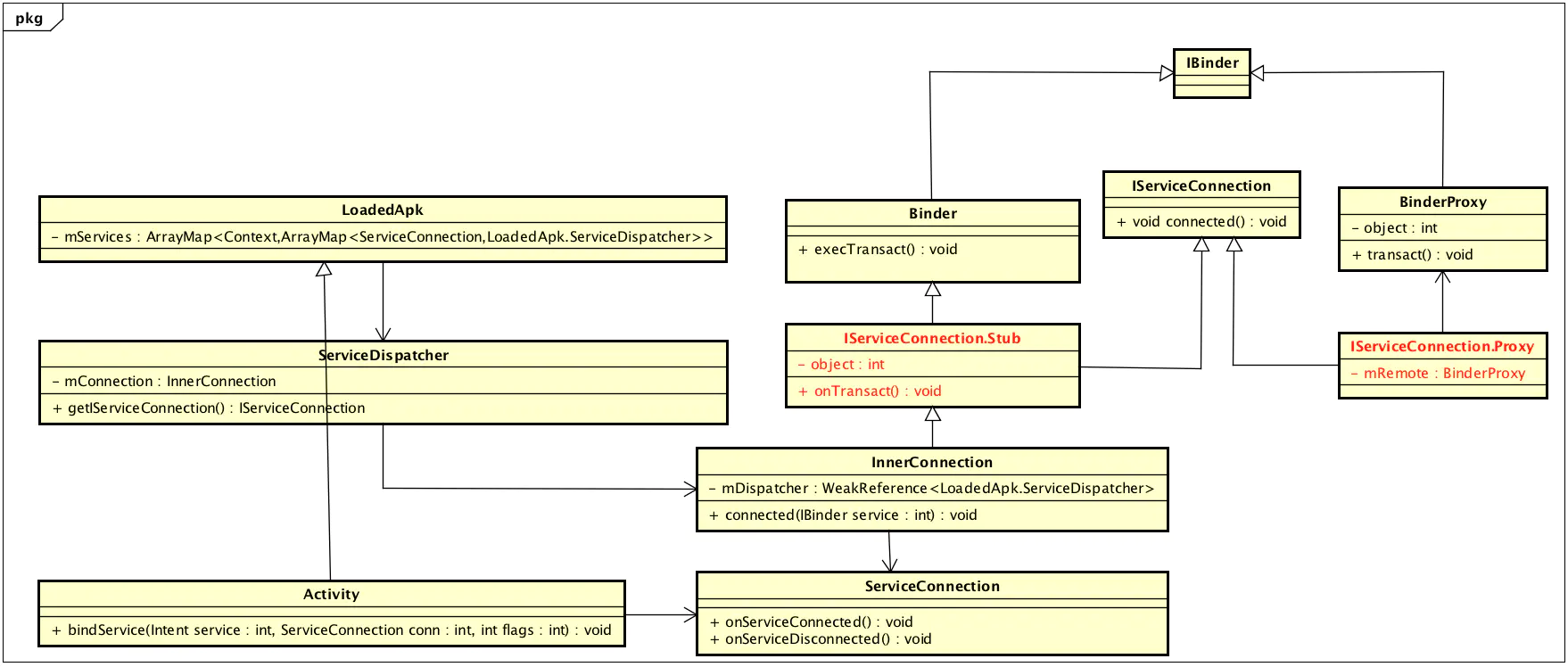The width and height of the screenshot is (1568, 667).
Task: Click the mServices ArrayMap attribute
Action: point(383,237)
